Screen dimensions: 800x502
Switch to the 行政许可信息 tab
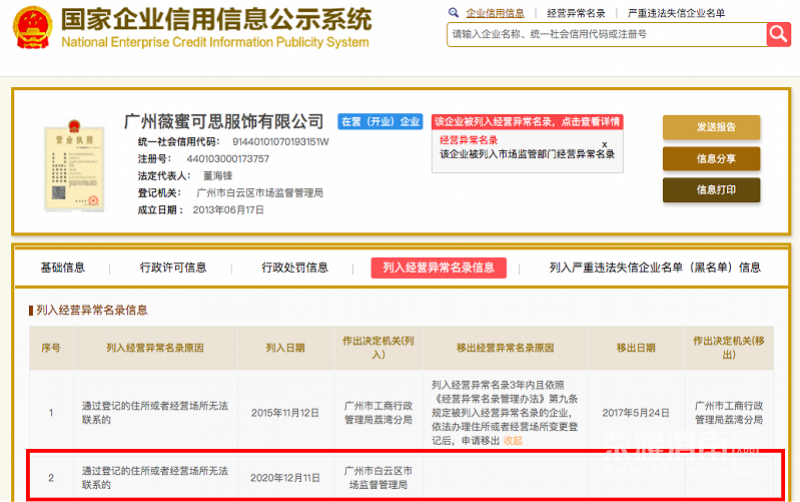pos(173,267)
